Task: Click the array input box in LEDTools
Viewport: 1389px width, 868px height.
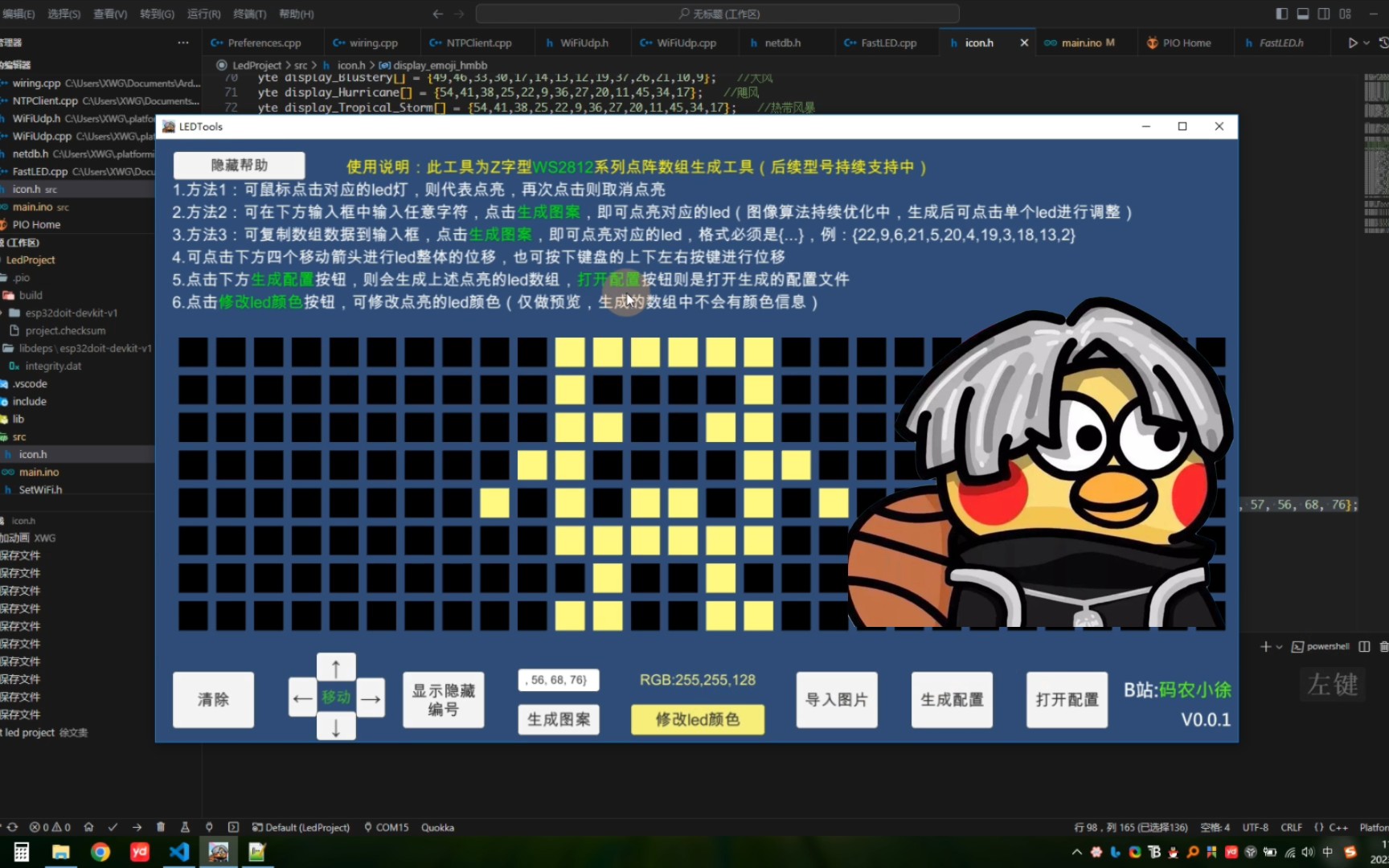Action: (559, 680)
